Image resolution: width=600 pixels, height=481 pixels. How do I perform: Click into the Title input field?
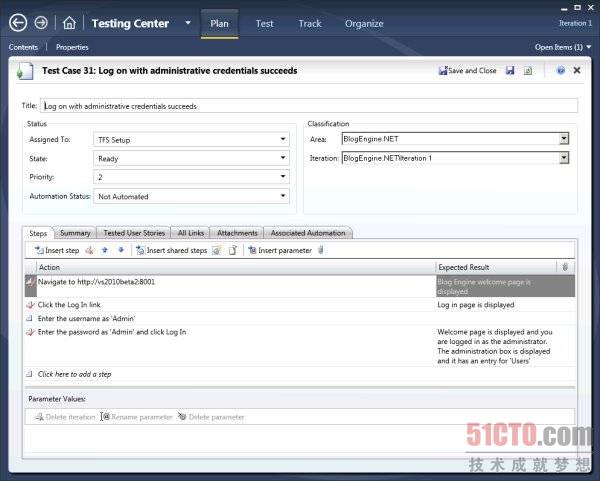point(309,106)
